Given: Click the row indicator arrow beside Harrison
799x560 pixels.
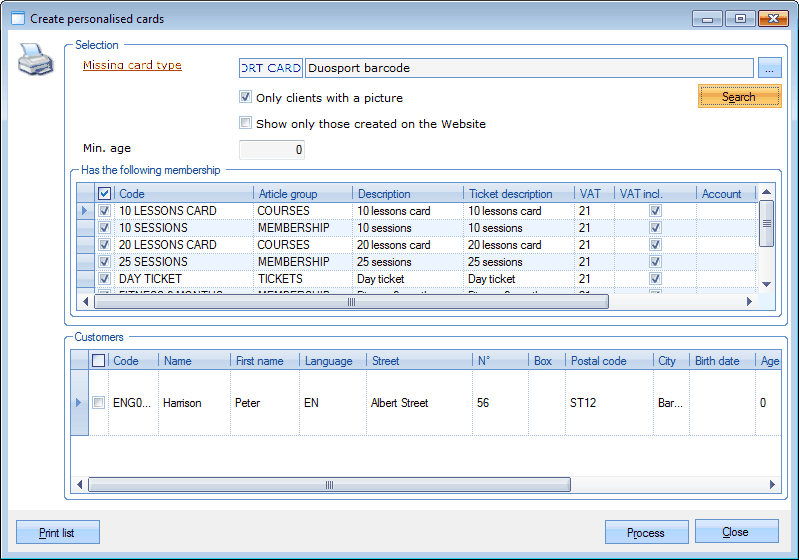Looking at the screenshot, I should (x=80, y=403).
